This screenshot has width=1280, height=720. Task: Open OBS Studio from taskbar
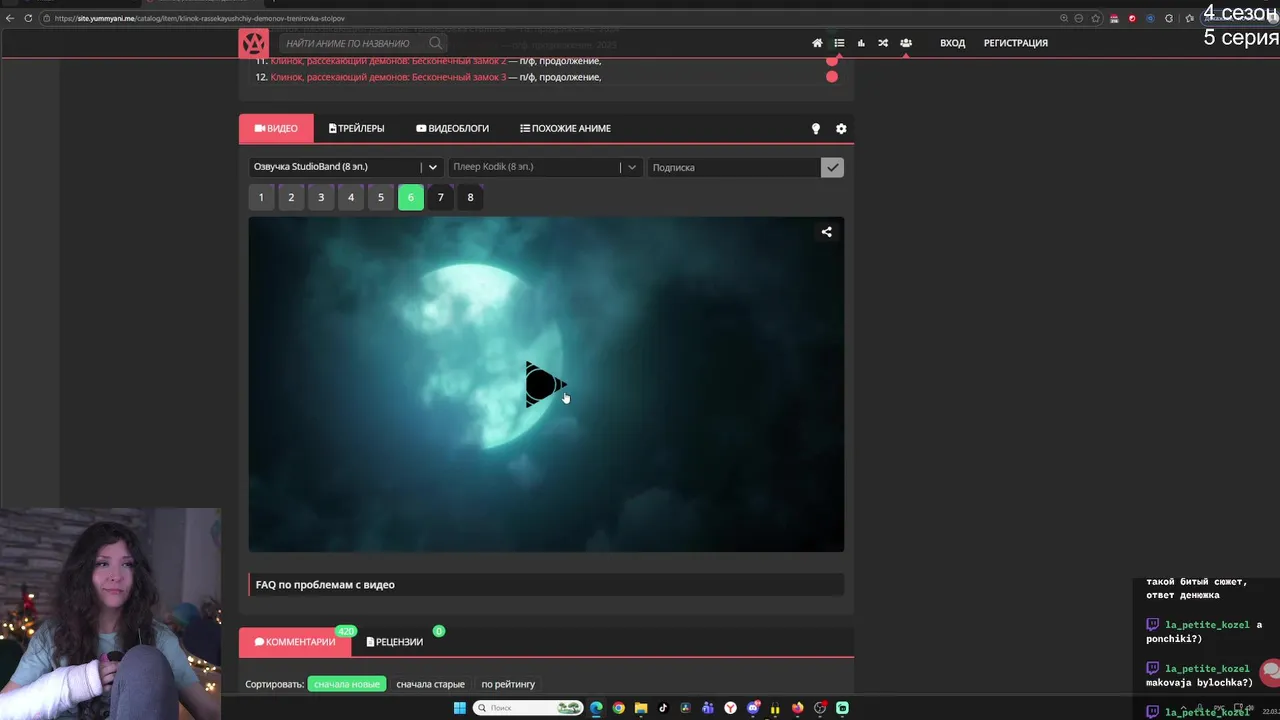point(820,708)
